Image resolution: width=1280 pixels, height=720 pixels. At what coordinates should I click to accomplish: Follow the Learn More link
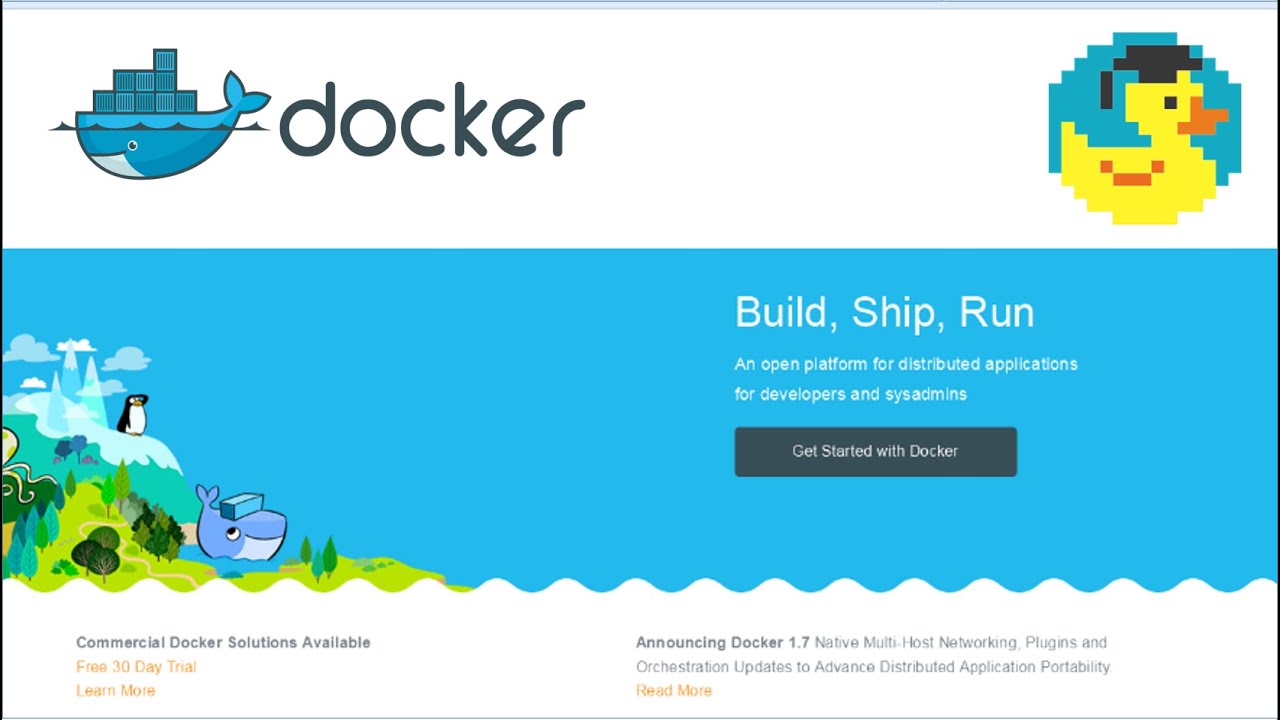point(115,691)
